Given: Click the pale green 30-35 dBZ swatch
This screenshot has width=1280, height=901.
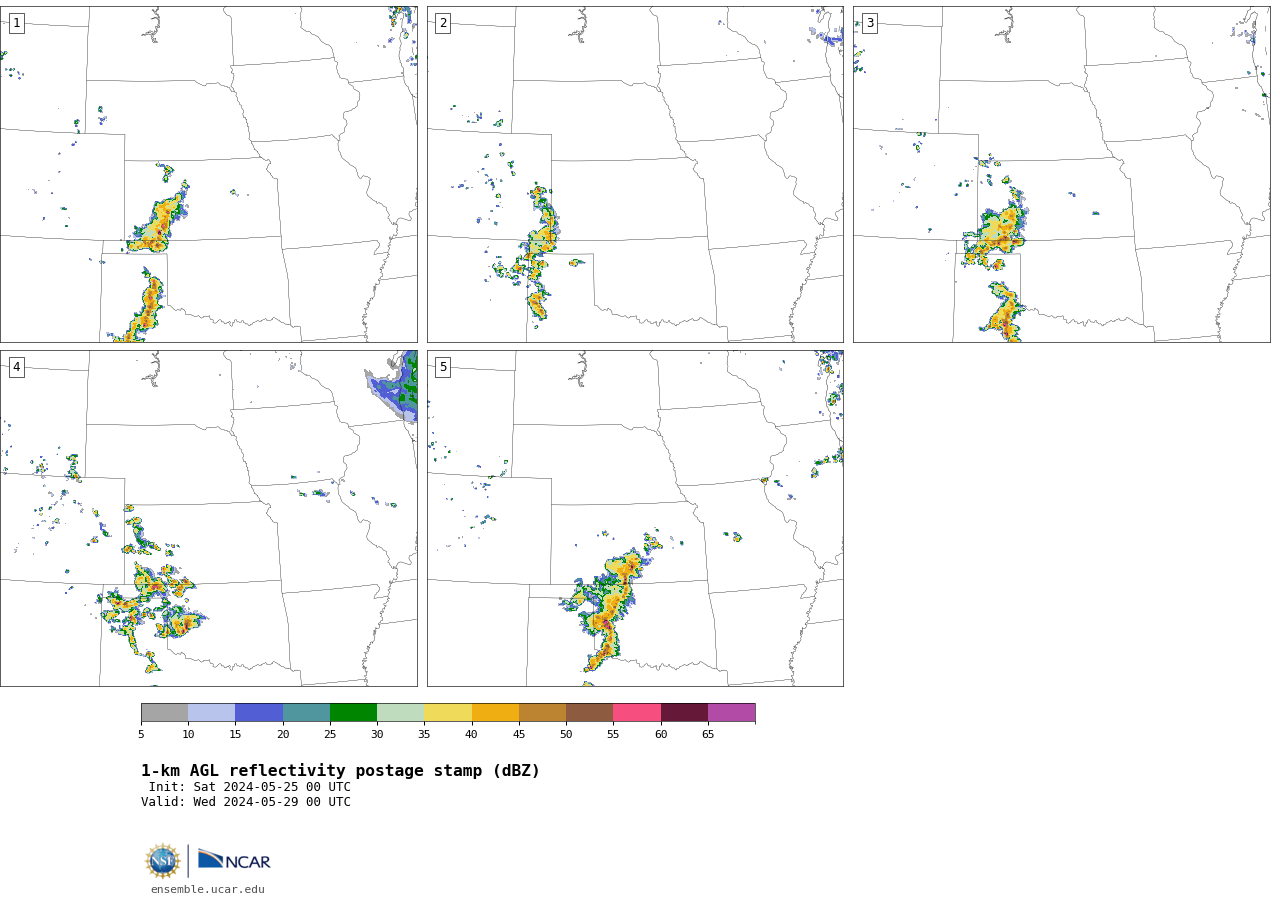Looking at the screenshot, I should [401, 713].
